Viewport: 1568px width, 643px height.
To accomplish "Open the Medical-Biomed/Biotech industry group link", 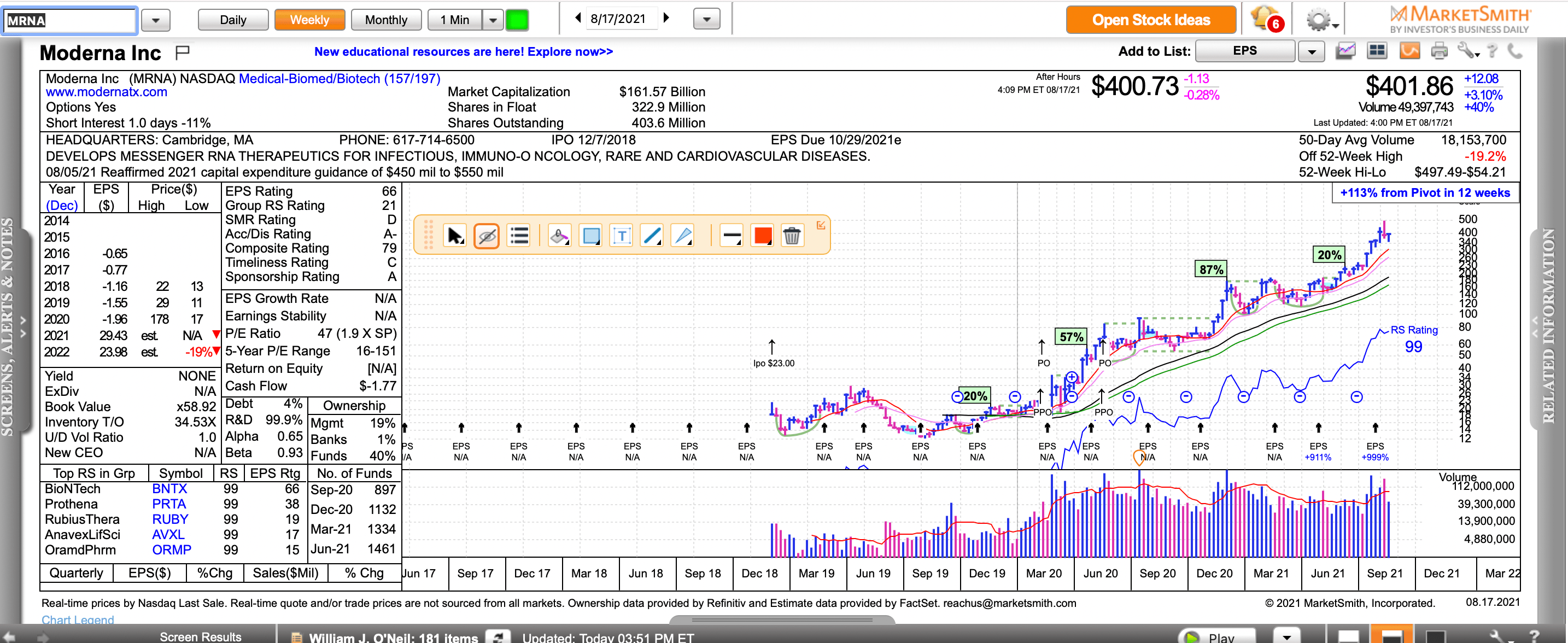I will click(x=340, y=79).
